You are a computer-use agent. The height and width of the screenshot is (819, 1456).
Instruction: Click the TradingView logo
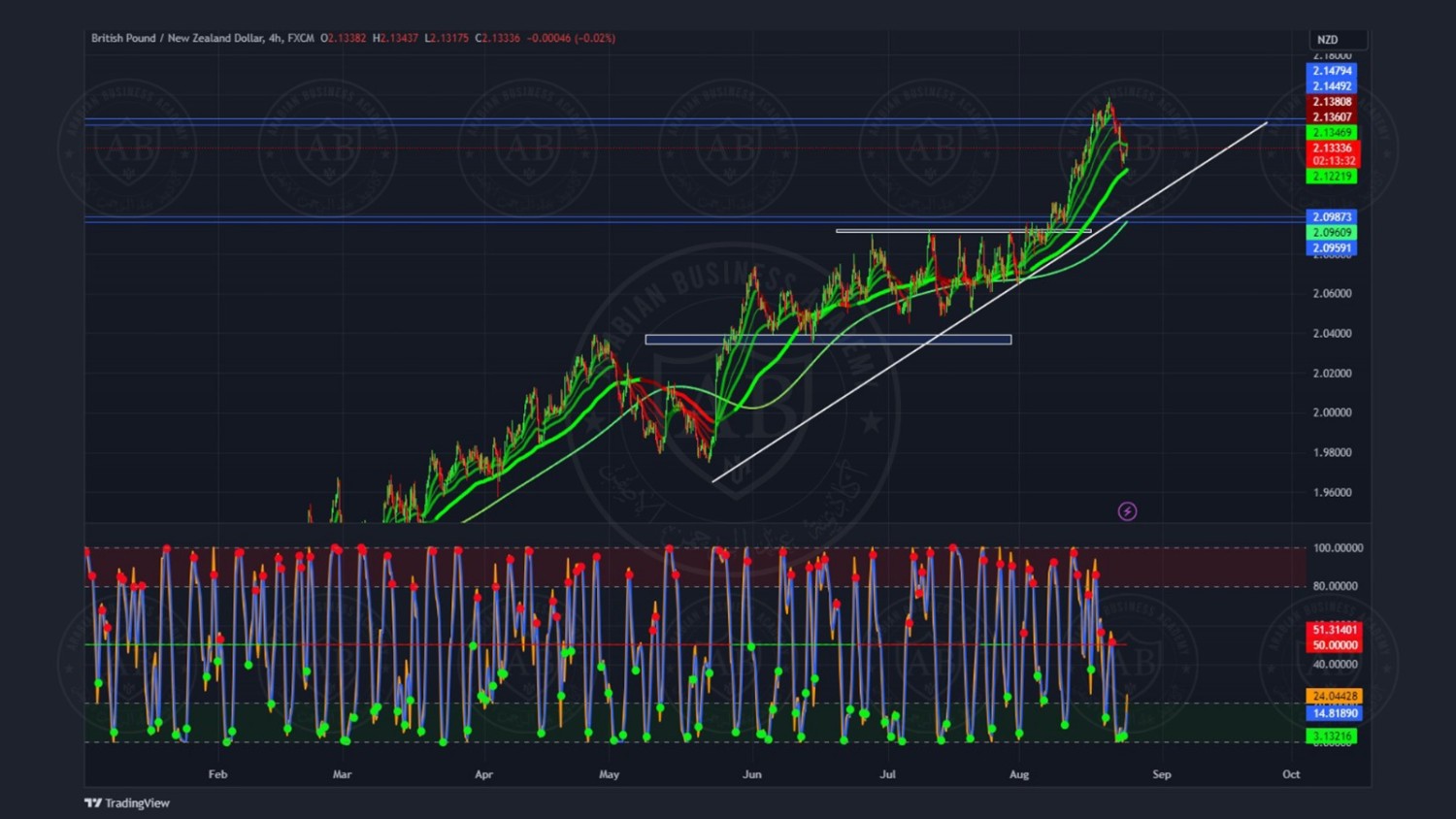pos(93,803)
